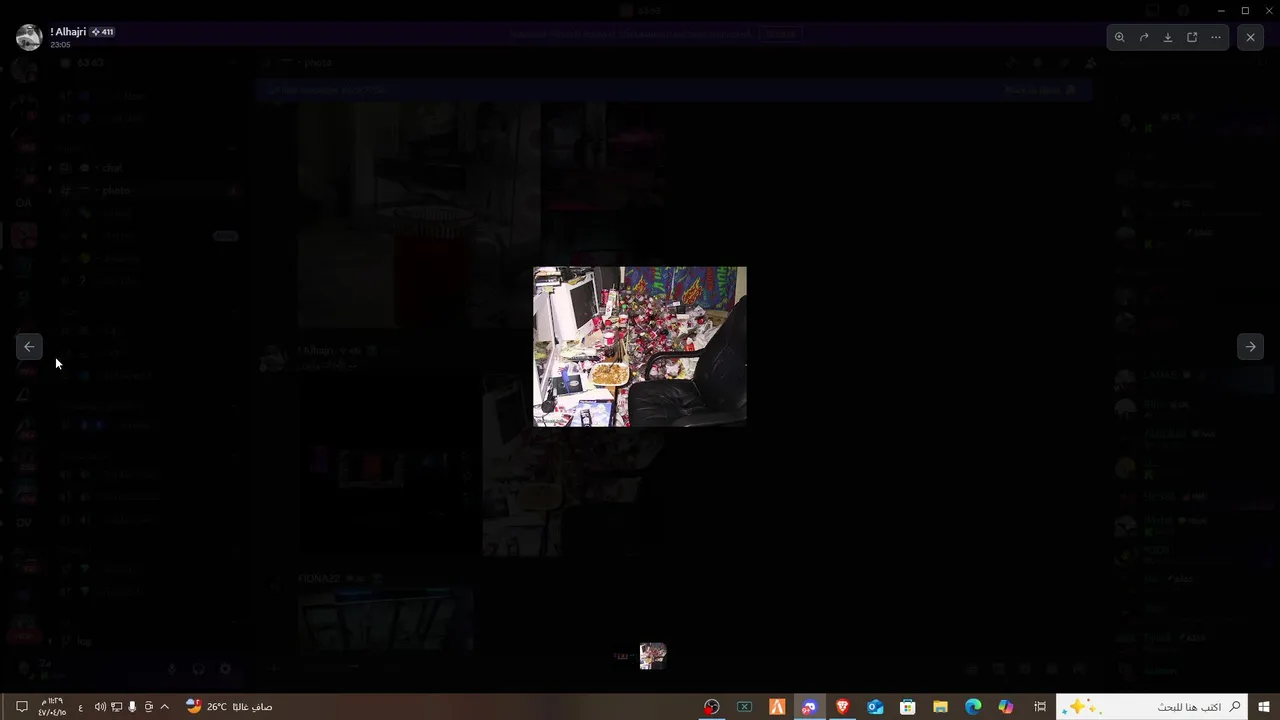The width and height of the screenshot is (1280, 720).
Task: Click the Discord taskbar icon with 9+ badge
Action: [x=809, y=707]
